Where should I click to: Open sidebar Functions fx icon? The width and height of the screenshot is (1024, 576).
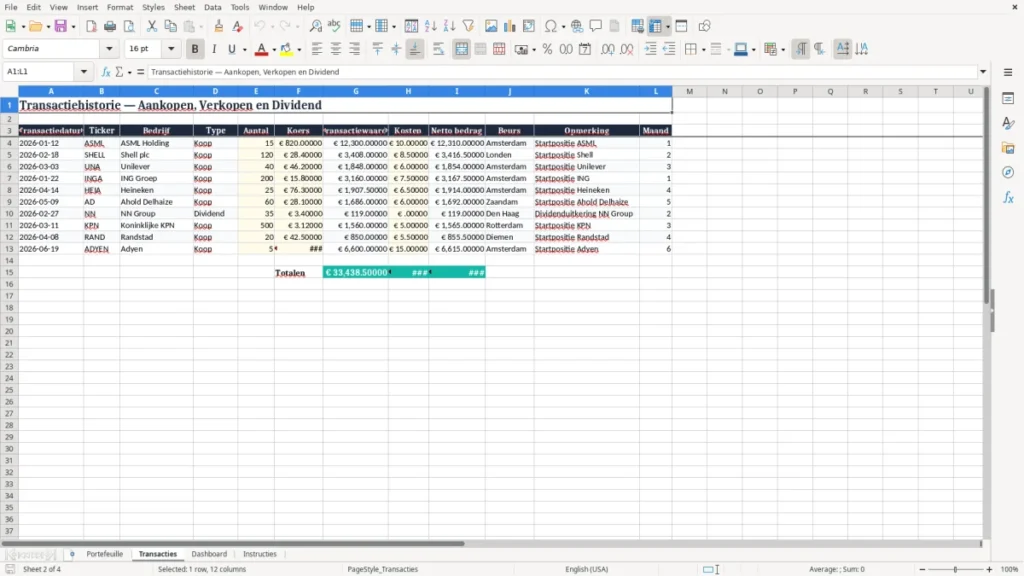click(x=1008, y=197)
